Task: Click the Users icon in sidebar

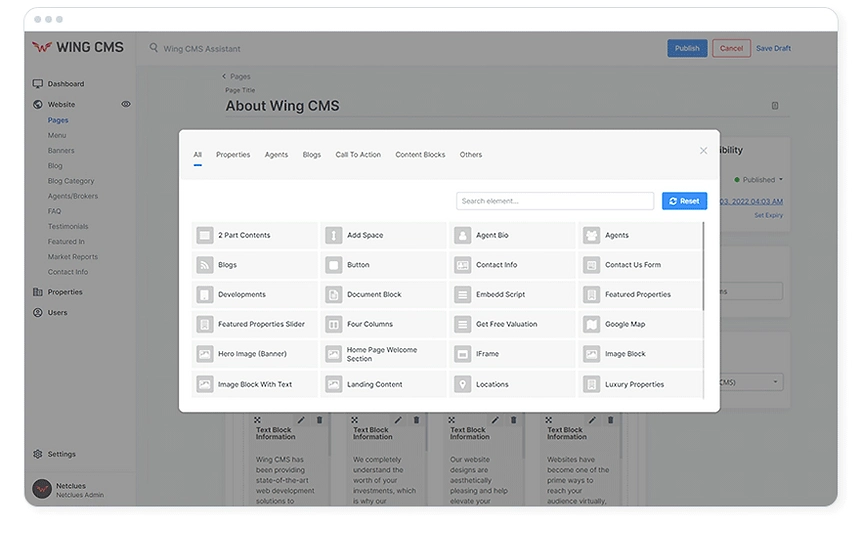Action: [x=37, y=312]
